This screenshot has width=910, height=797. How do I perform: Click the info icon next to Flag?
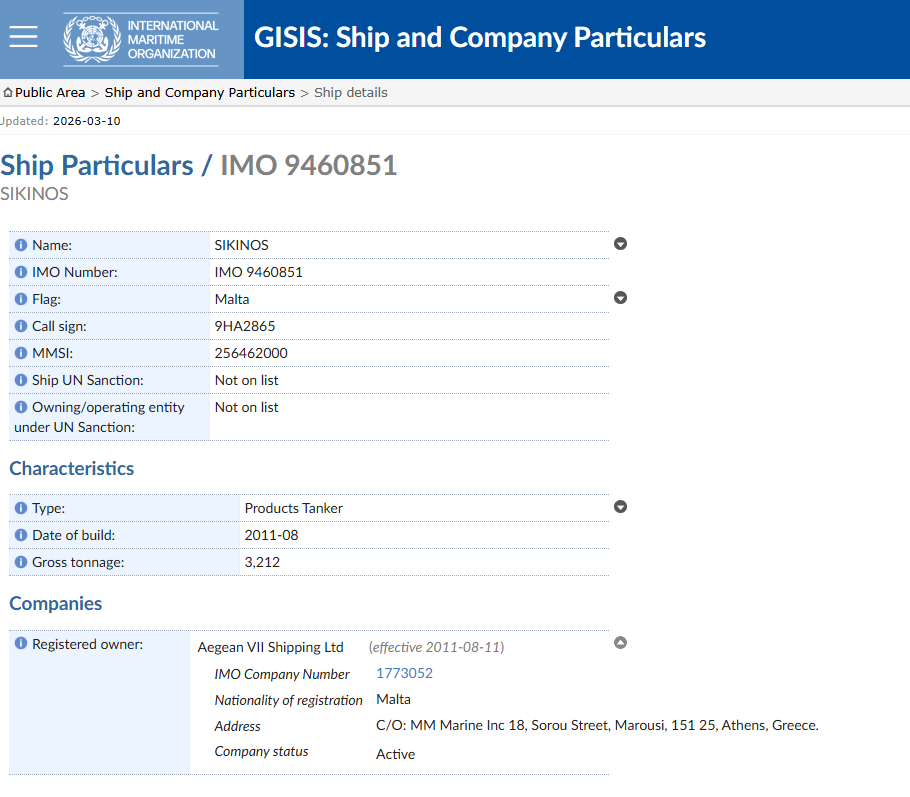[21, 299]
